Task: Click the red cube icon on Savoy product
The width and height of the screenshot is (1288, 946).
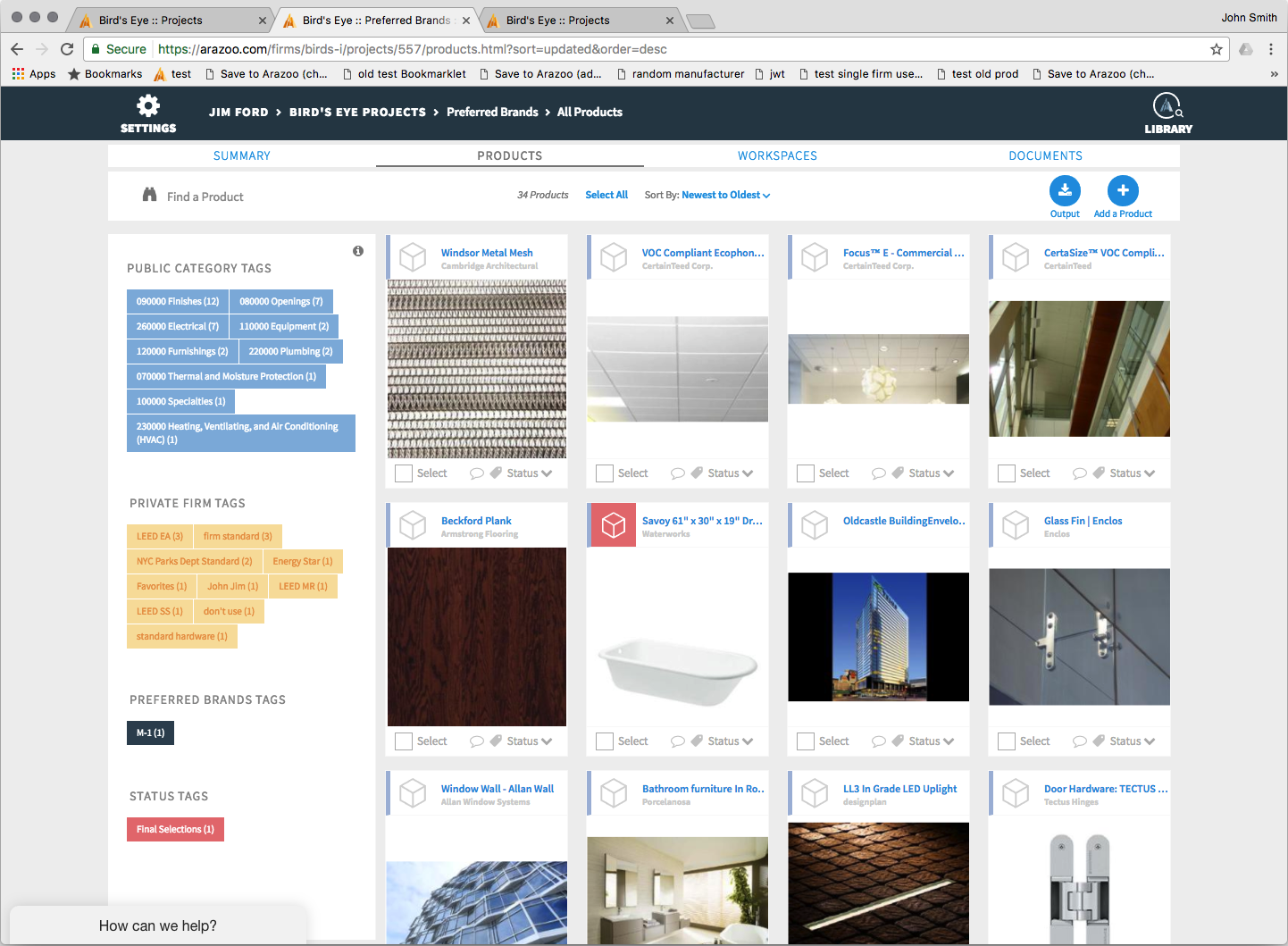Action: click(614, 525)
